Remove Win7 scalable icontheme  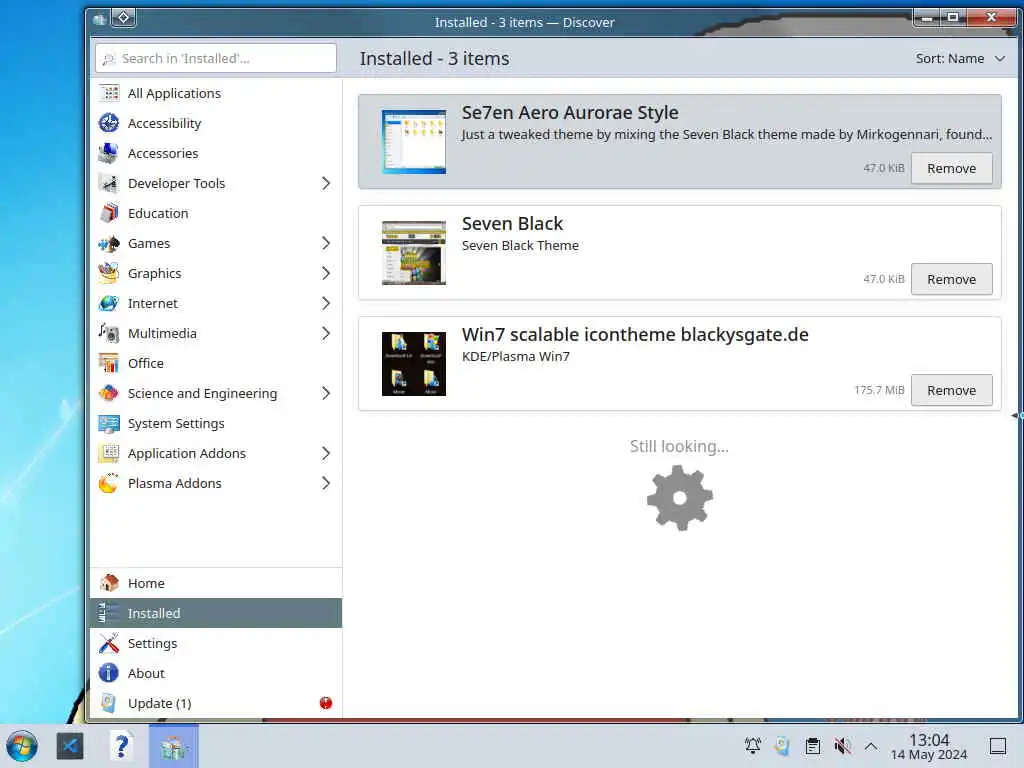click(952, 391)
